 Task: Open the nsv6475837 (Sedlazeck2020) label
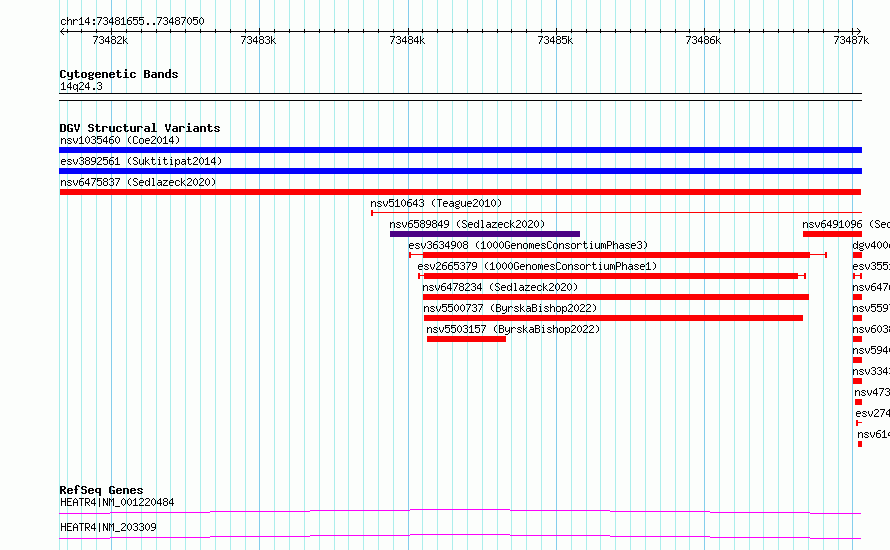click(x=138, y=182)
